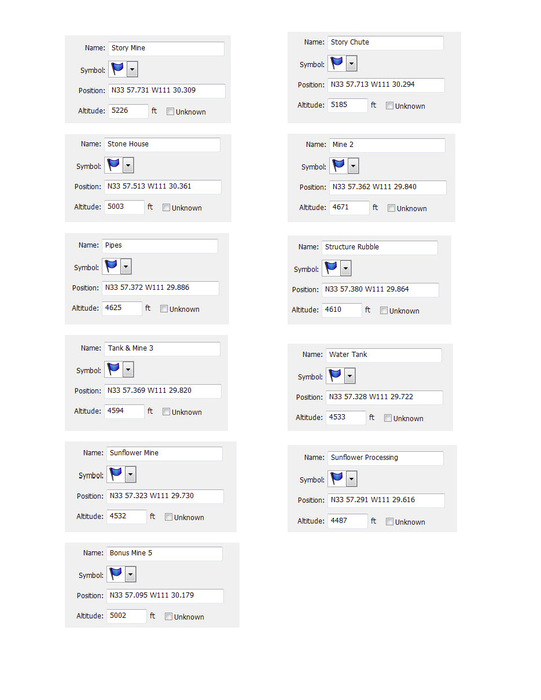Open symbol dropdown arrow for Sunflower Processing

tap(352, 479)
